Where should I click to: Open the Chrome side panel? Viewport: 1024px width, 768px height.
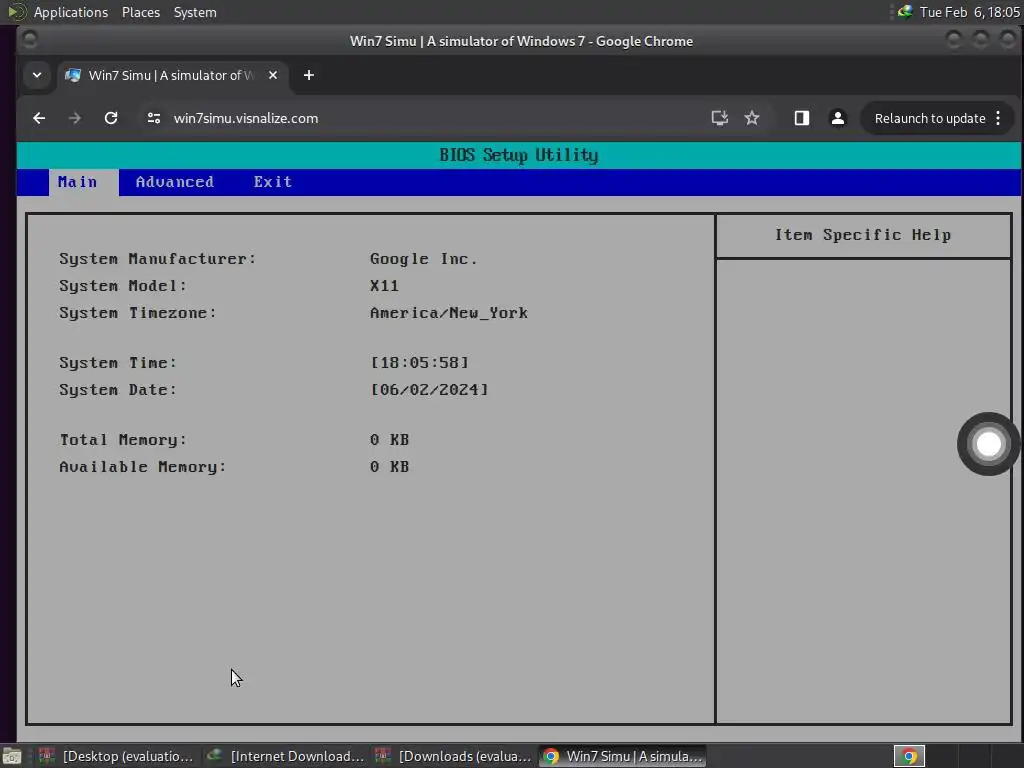pos(802,118)
